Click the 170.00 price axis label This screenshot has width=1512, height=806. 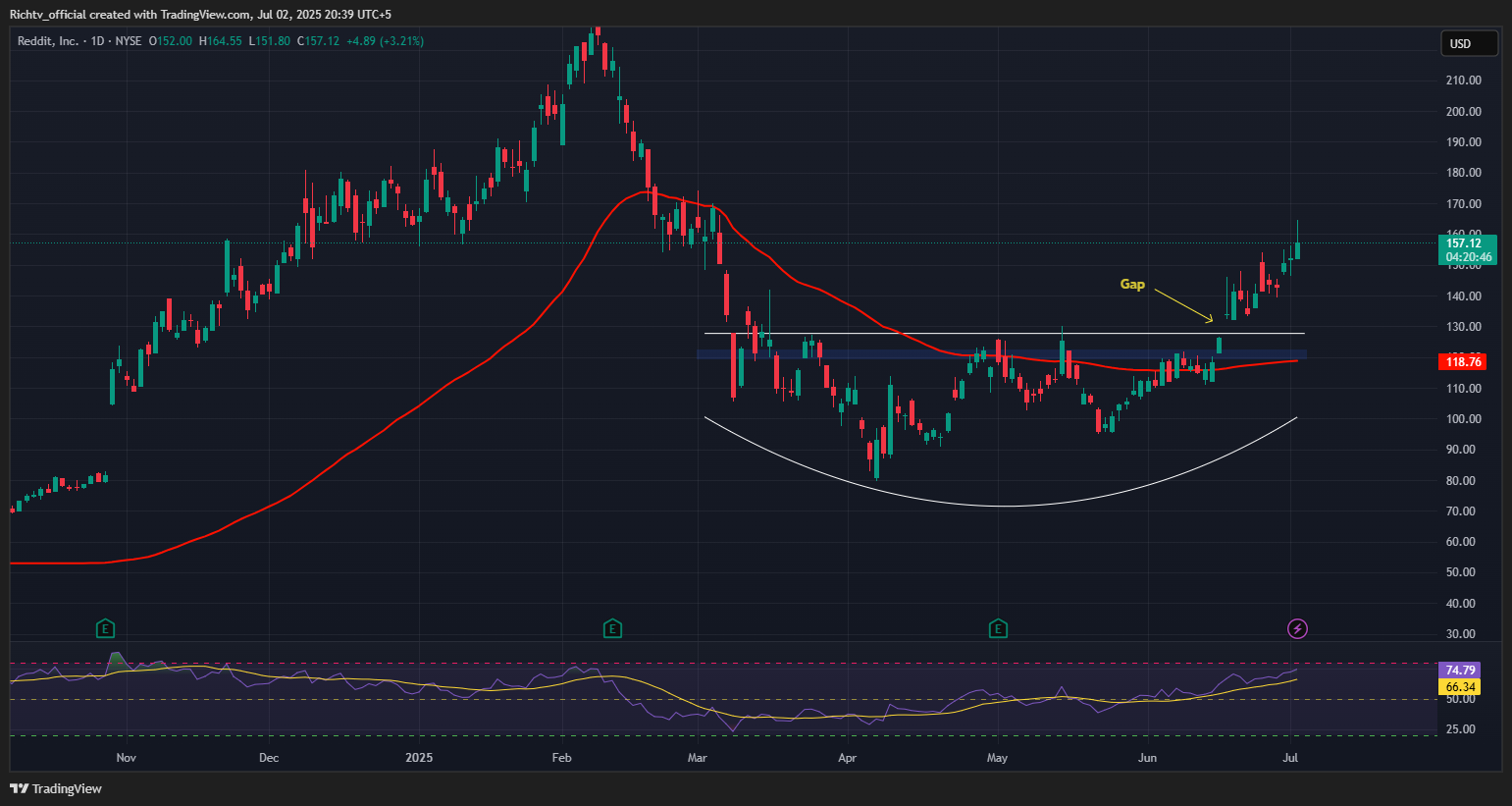tap(1464, 204)
